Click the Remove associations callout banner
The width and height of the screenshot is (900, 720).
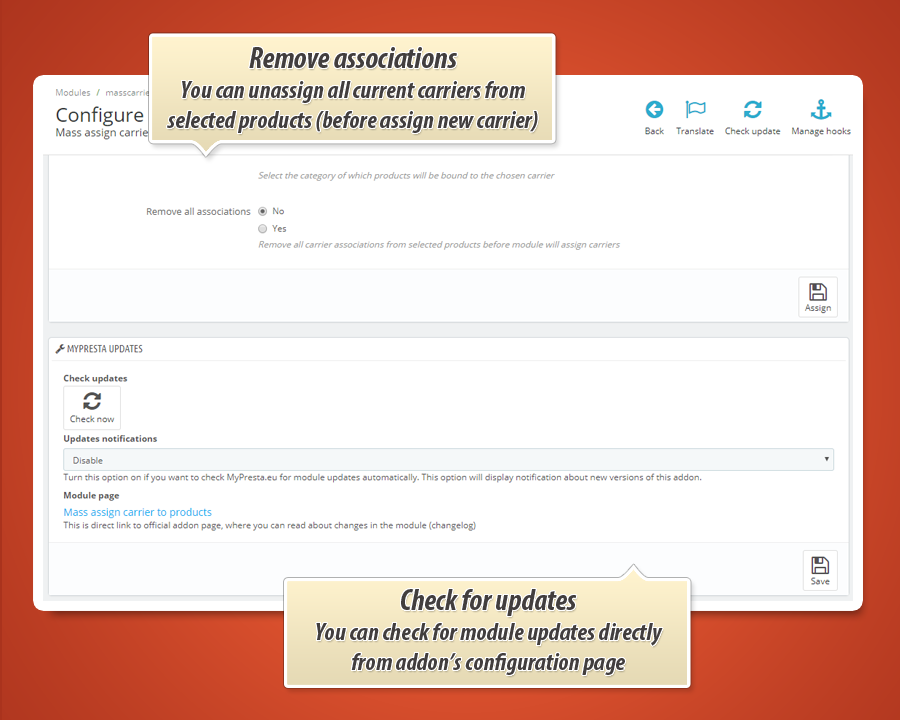coord(352,89)
